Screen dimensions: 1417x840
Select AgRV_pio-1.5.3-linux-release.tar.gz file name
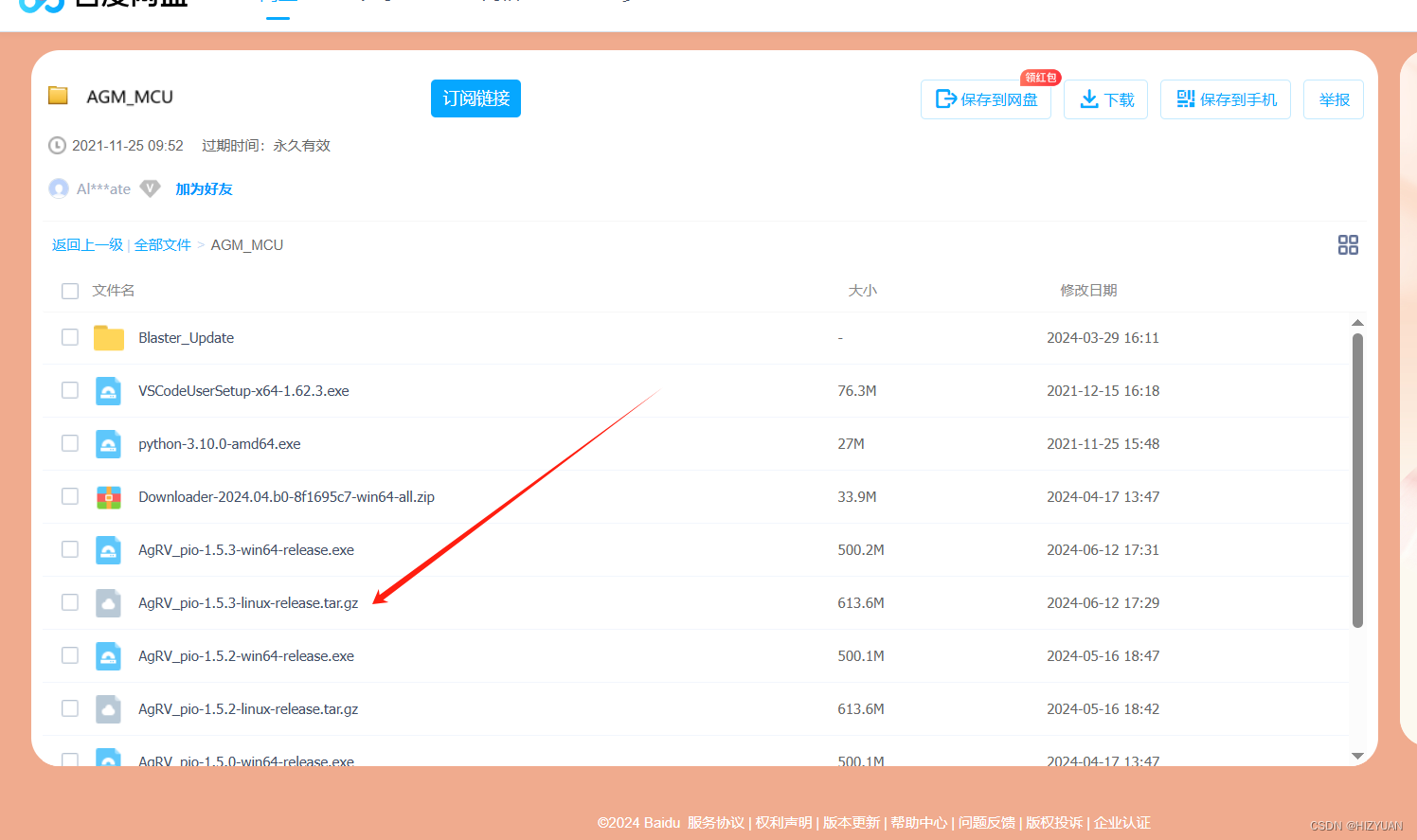click(x=248, y=603)
